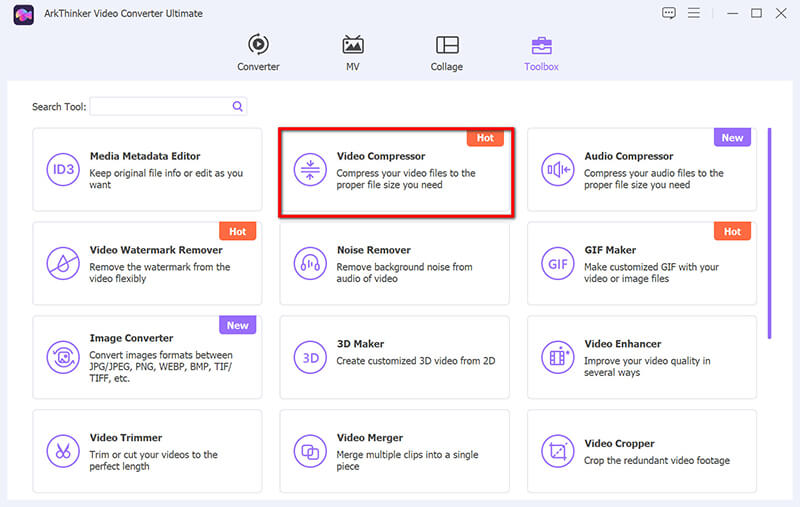Open the Video Merger title
The image size is (800, 507).
[x=370, y=438]
